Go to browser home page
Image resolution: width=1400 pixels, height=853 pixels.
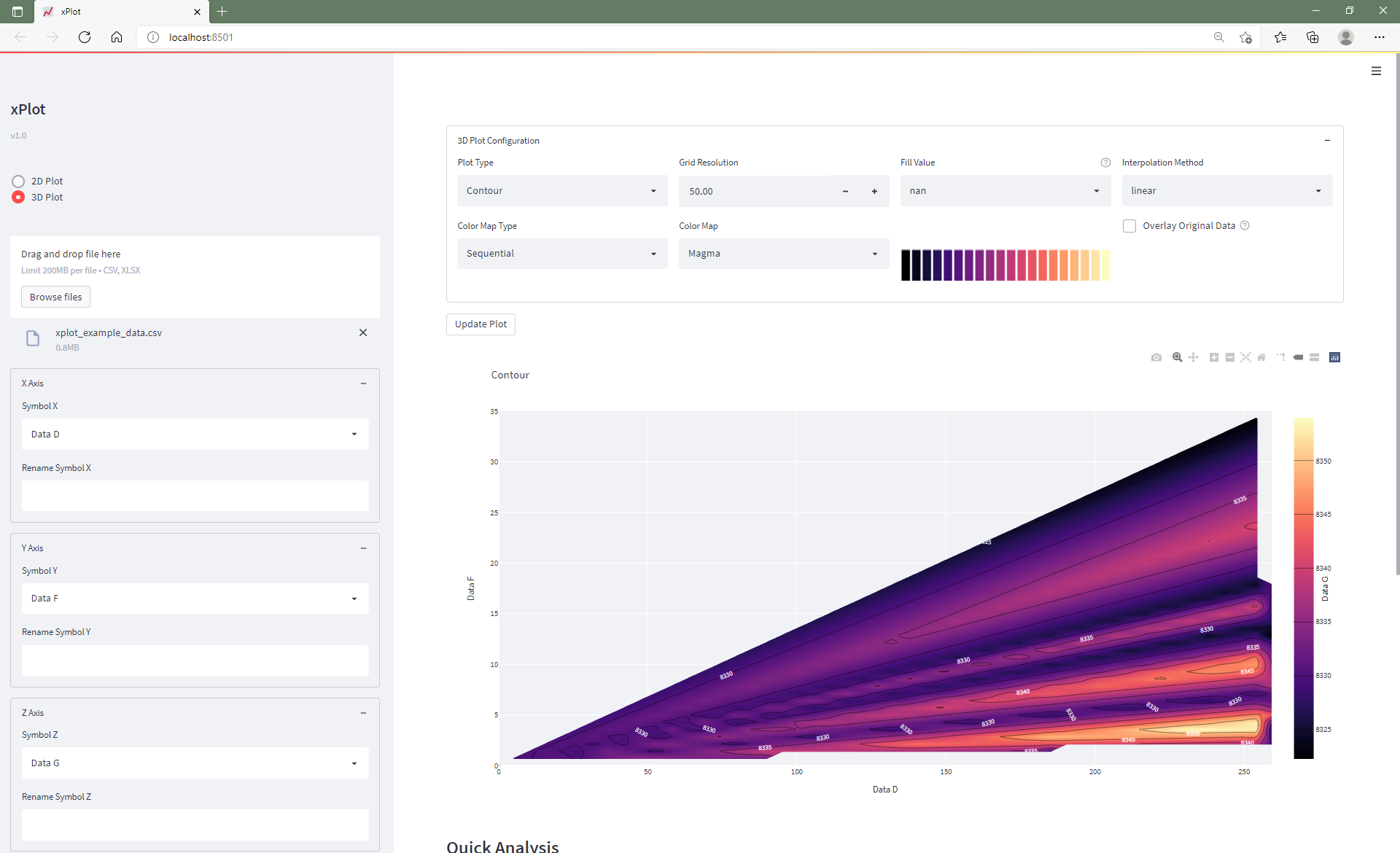pos(117,37)
